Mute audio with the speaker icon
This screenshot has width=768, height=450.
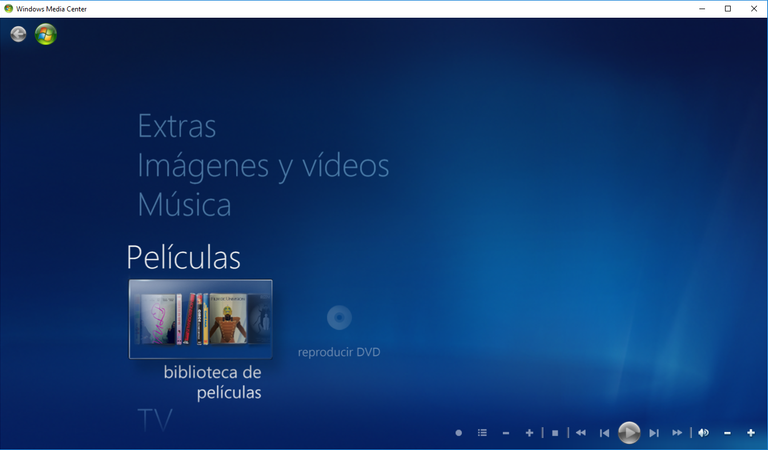tap(703, 433)
